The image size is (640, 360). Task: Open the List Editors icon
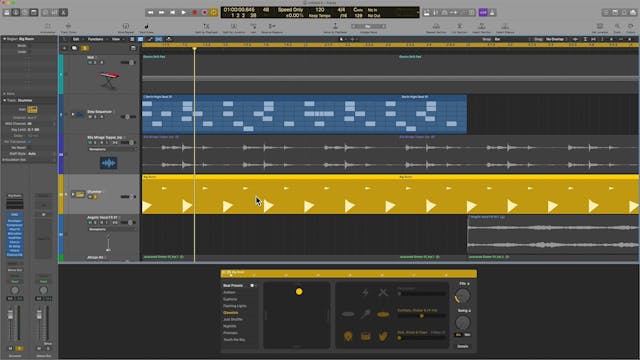pyautogui.click(x=606, y=13)
